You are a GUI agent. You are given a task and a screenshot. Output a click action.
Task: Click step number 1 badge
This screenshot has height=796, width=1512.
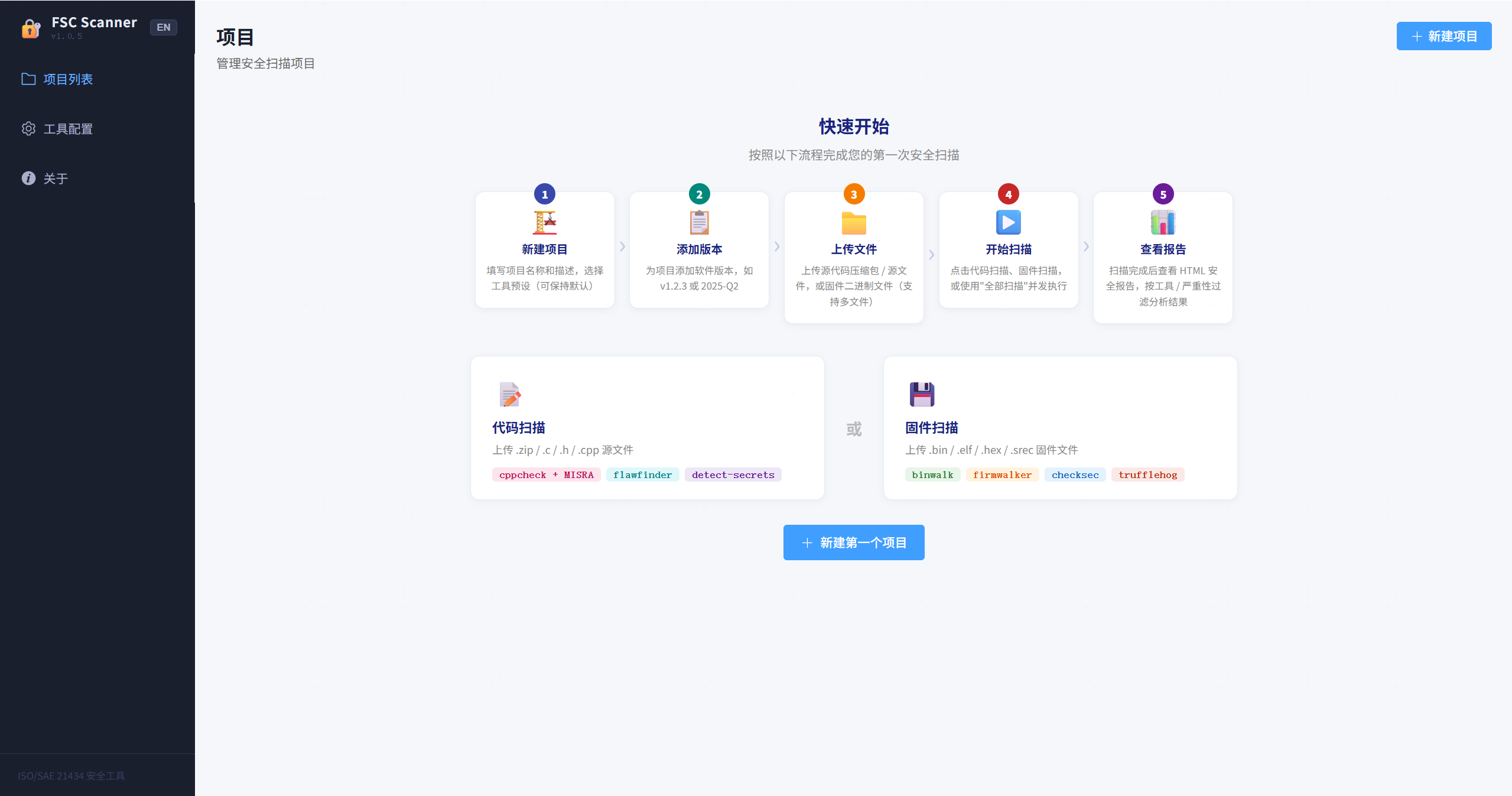point(545,194)
